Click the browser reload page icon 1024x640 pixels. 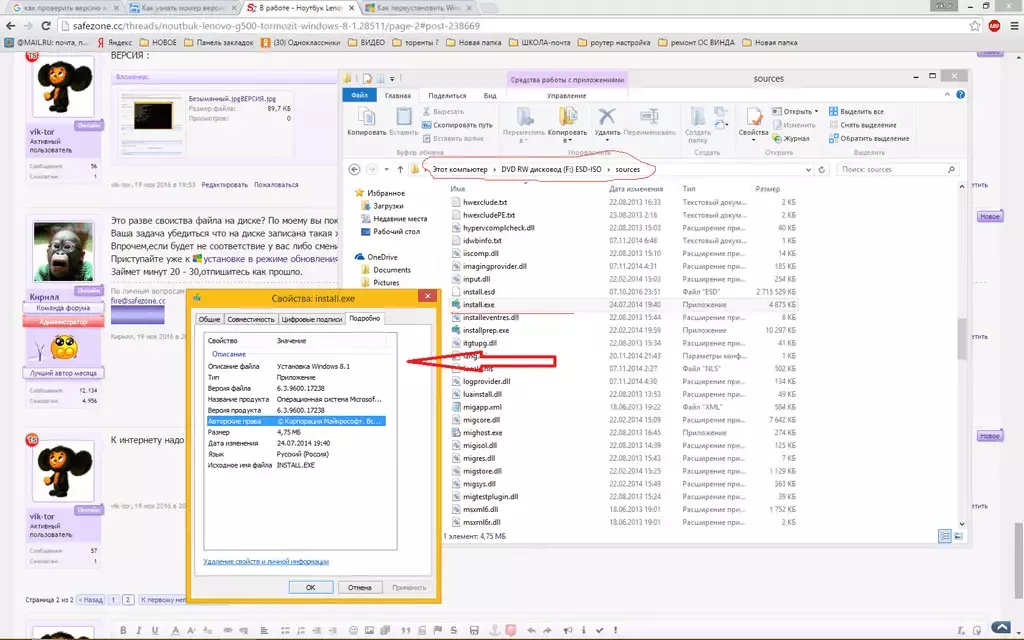(46, 26)
